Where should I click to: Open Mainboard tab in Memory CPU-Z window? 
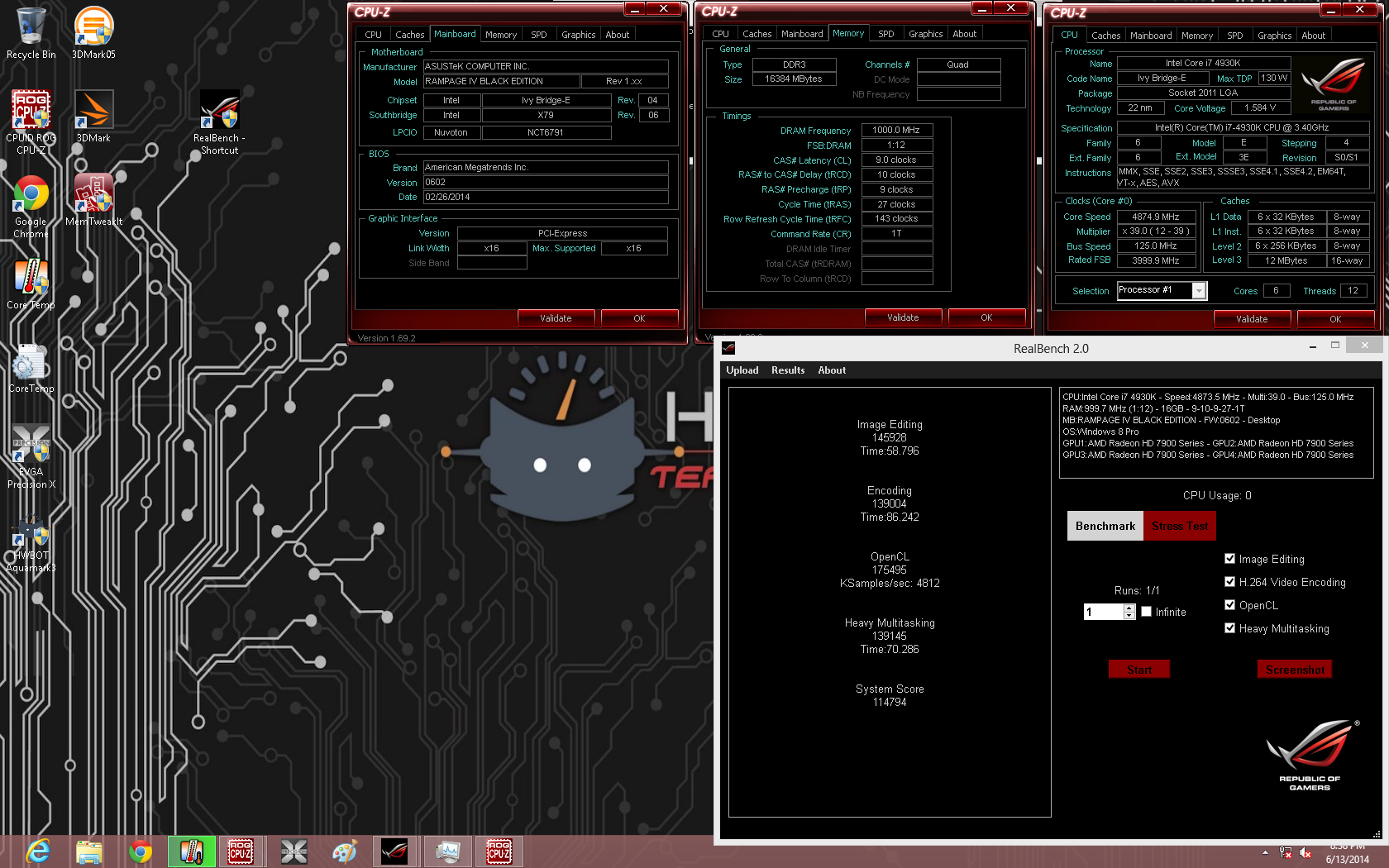[x=802, y=34]
